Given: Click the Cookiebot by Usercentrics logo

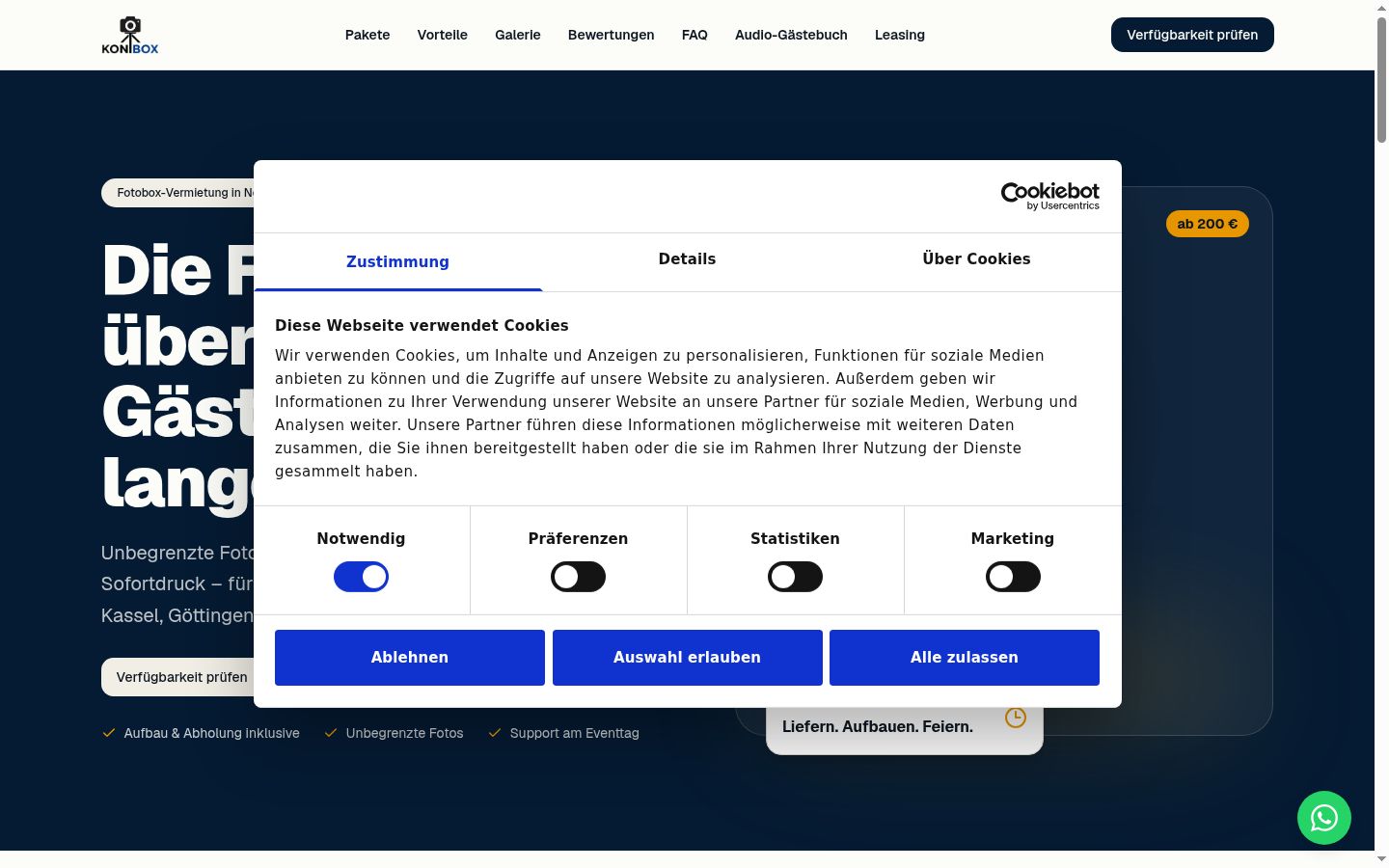Looking at the screenshot, I should [x=1049, y=196].
